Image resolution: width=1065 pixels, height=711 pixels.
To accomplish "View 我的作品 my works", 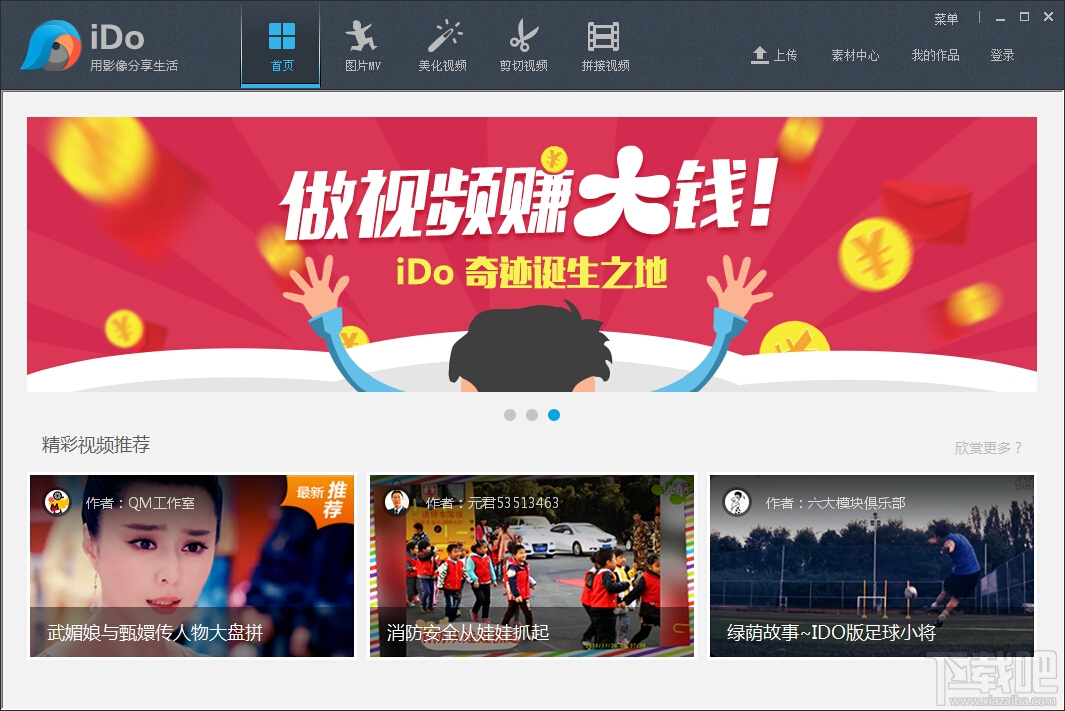I will point(936,56).
